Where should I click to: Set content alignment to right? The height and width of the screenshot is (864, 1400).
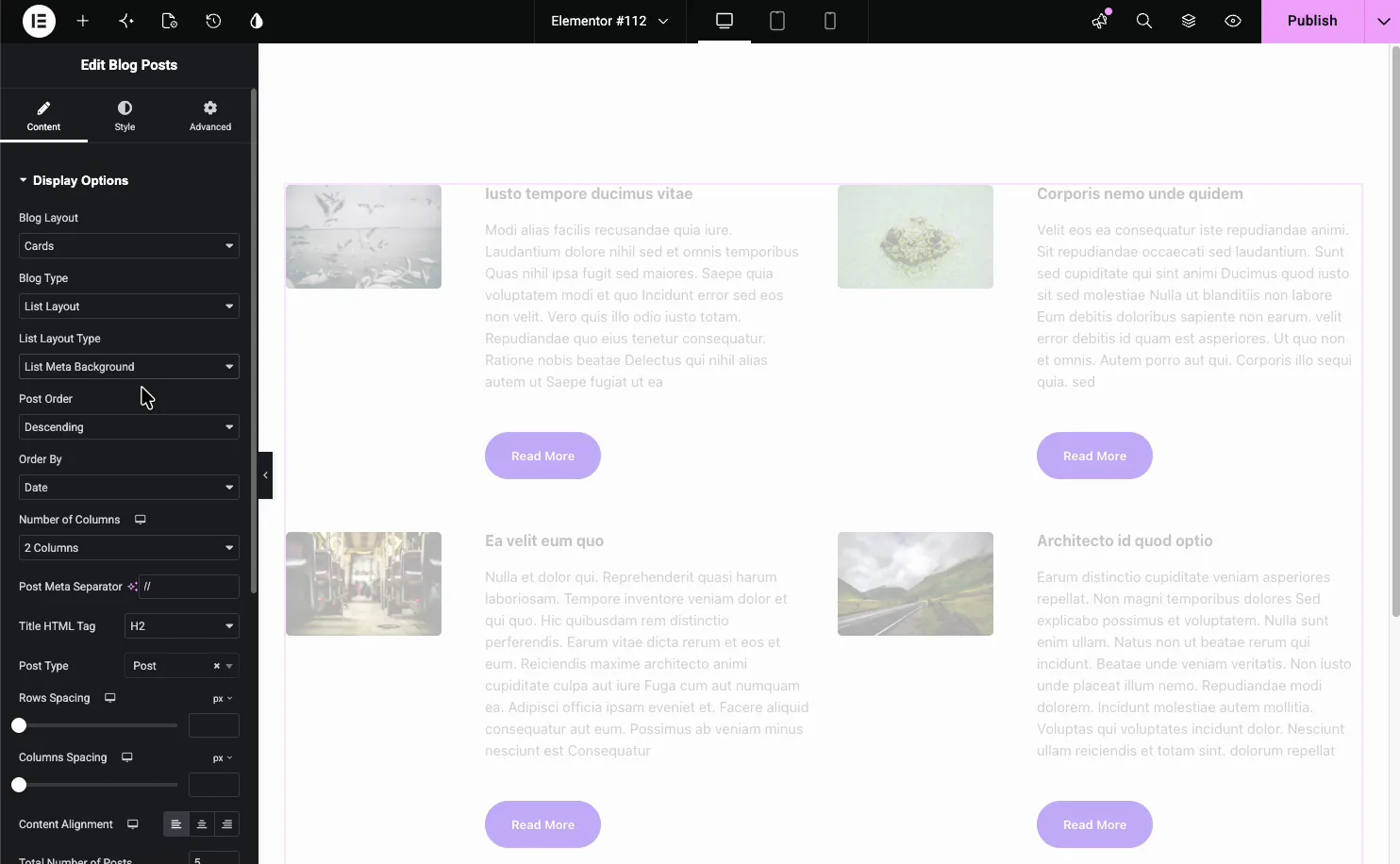coord(227,824)
